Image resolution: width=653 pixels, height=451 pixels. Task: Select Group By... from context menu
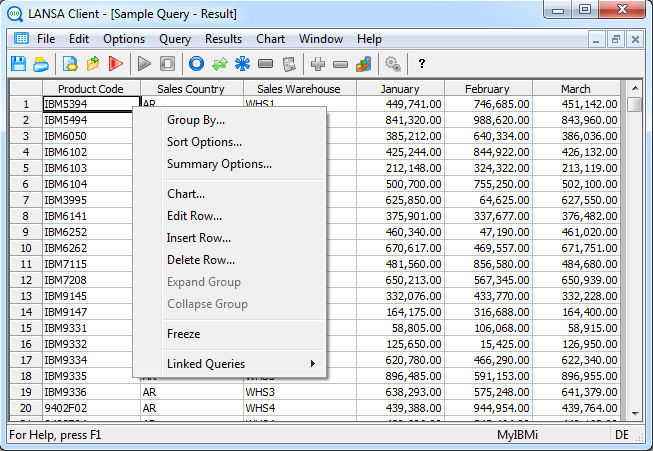click(x=196, y=120)
